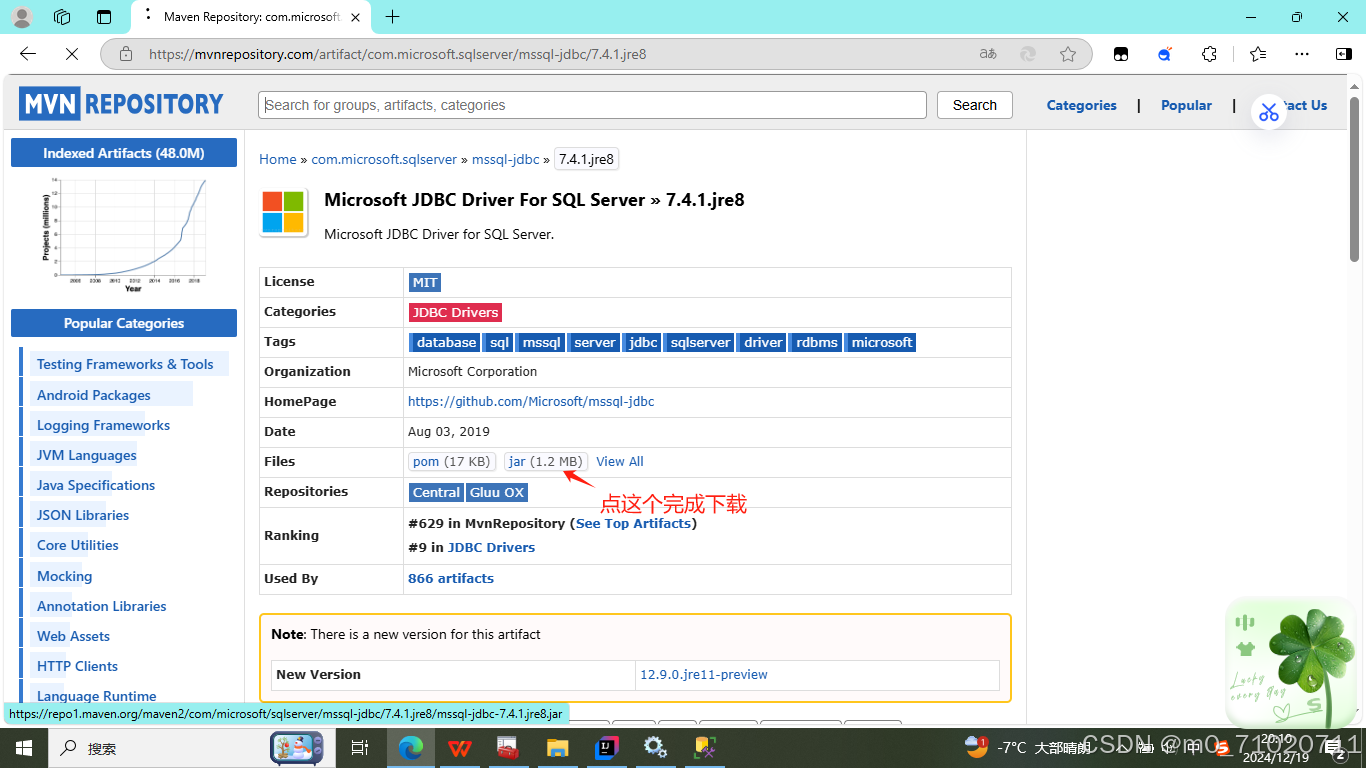Open the mssql-jdbc breadcrumb link
This screenshot has width=1366, height=768.
tap(505, 159)
